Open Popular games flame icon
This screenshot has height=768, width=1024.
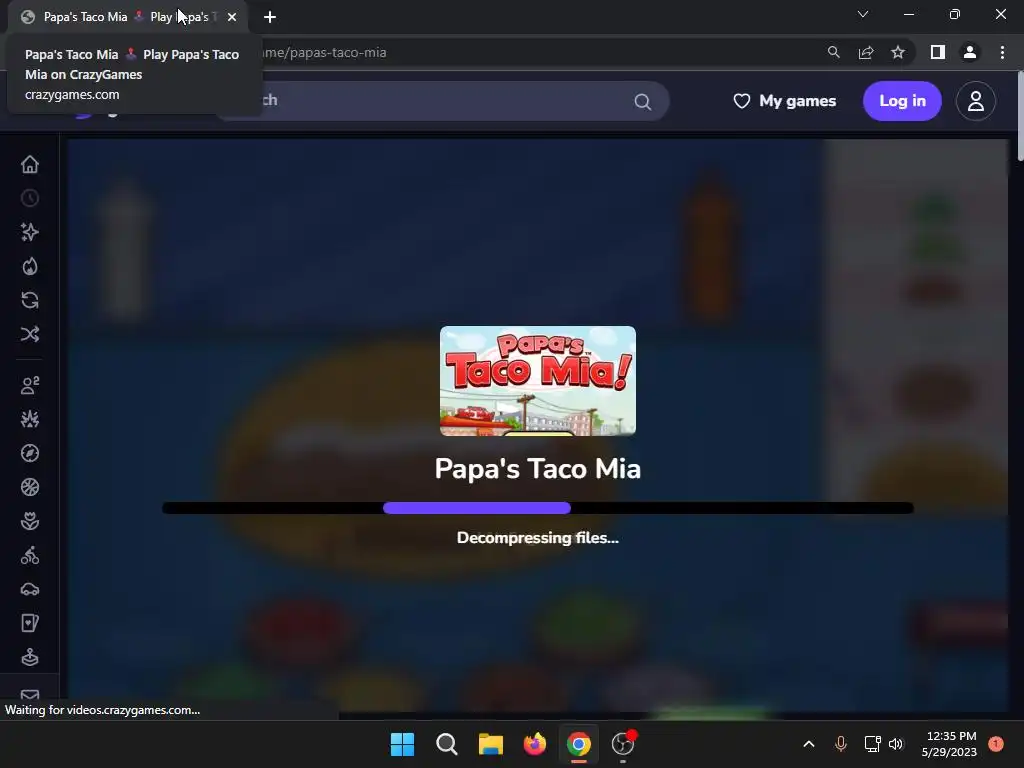click(30, 266)
